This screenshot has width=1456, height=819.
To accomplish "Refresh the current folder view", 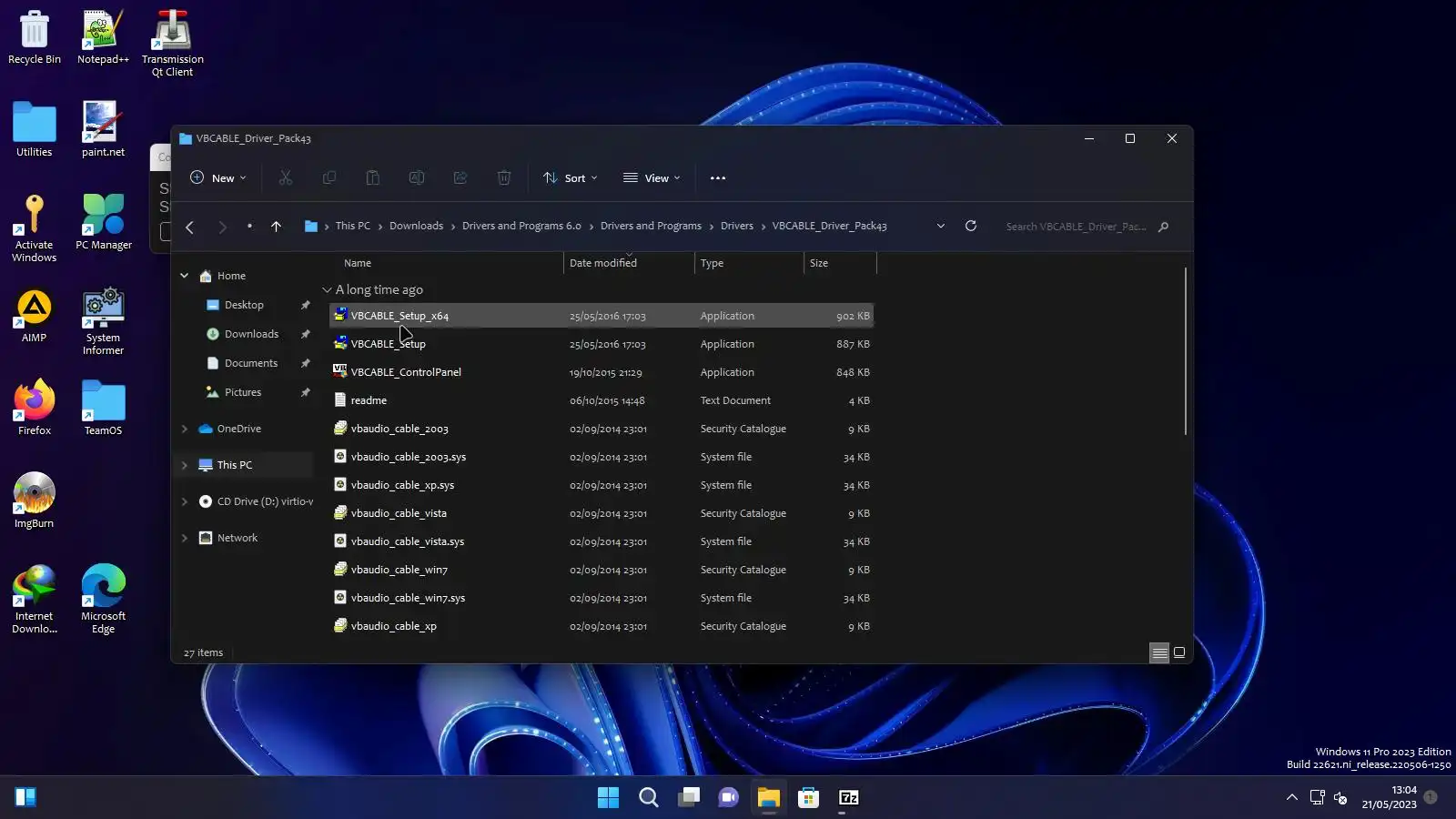I will tap(971, 227).
